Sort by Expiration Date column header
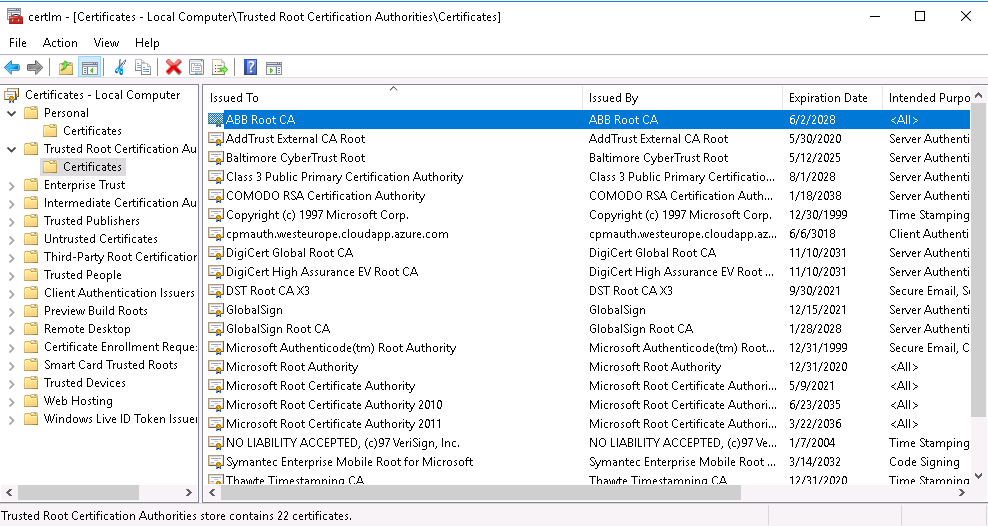The image size is (988, 526). [832, 98]
